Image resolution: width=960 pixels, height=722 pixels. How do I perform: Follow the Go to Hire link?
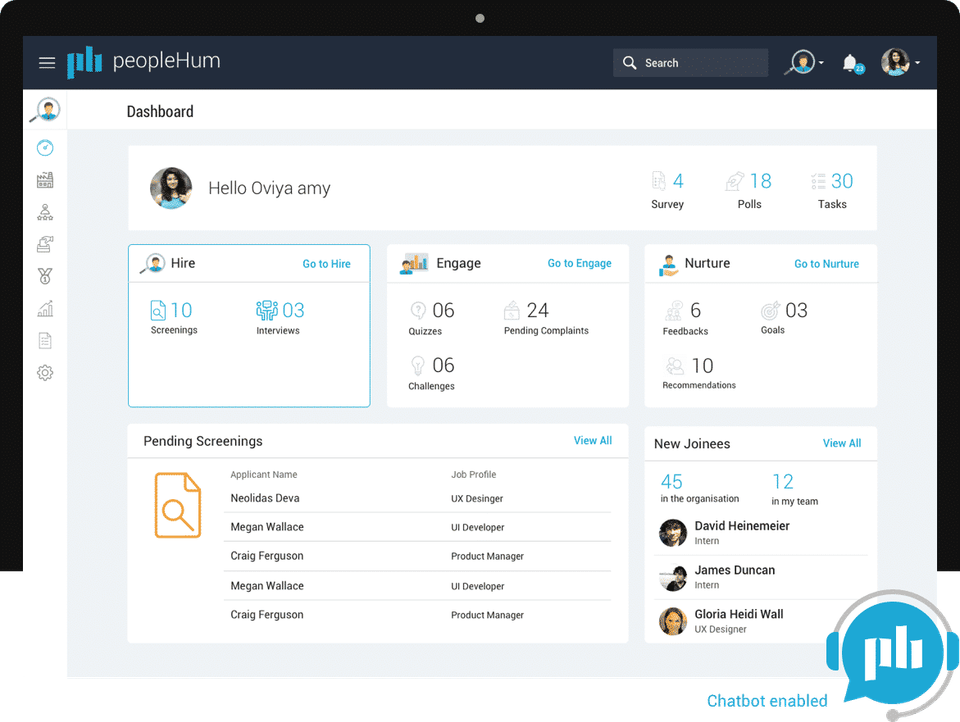tap(326, 264)
